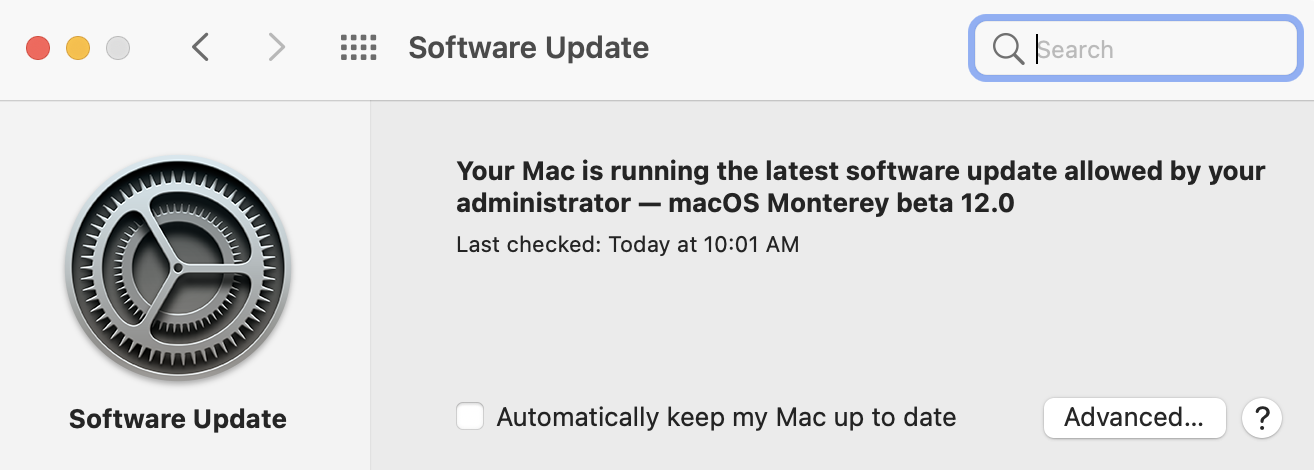
Task: Click the 'macOS Monterey beta 12.0' text
Action: (x=840, y=203)
